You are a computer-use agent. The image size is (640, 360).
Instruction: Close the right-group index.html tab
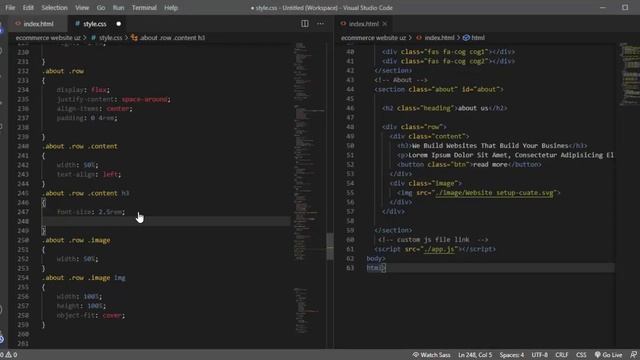pyautogui.click(x=384, y=24)
